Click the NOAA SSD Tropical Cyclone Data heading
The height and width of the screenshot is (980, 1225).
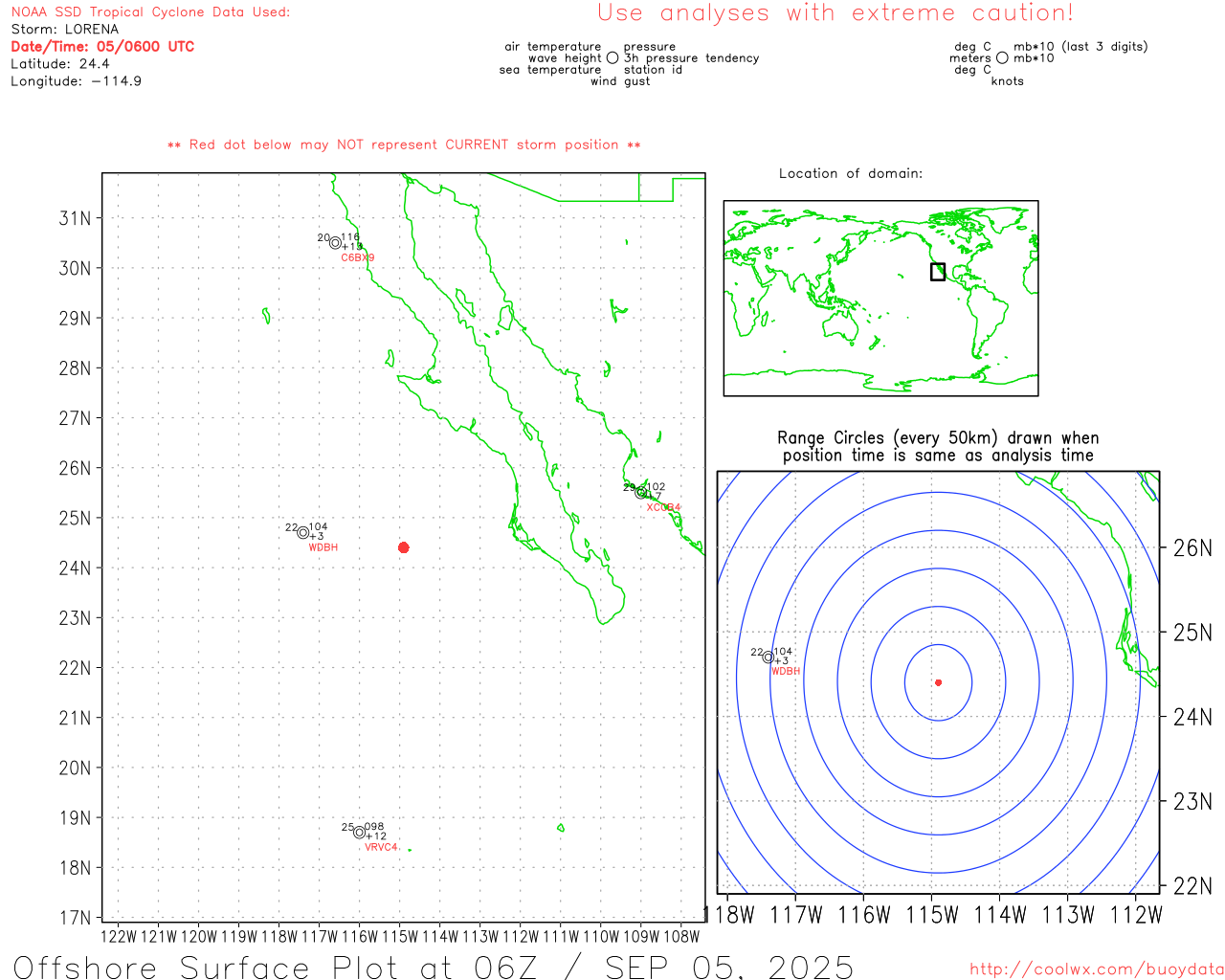click(x=150, y=12)
